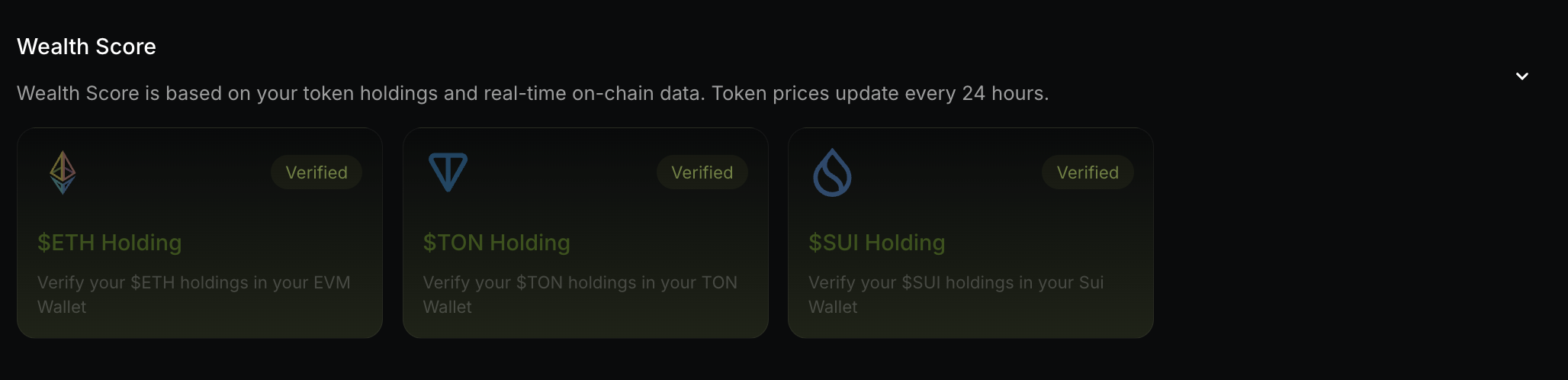Collapse the Wealth Score section chevron

1521,76
